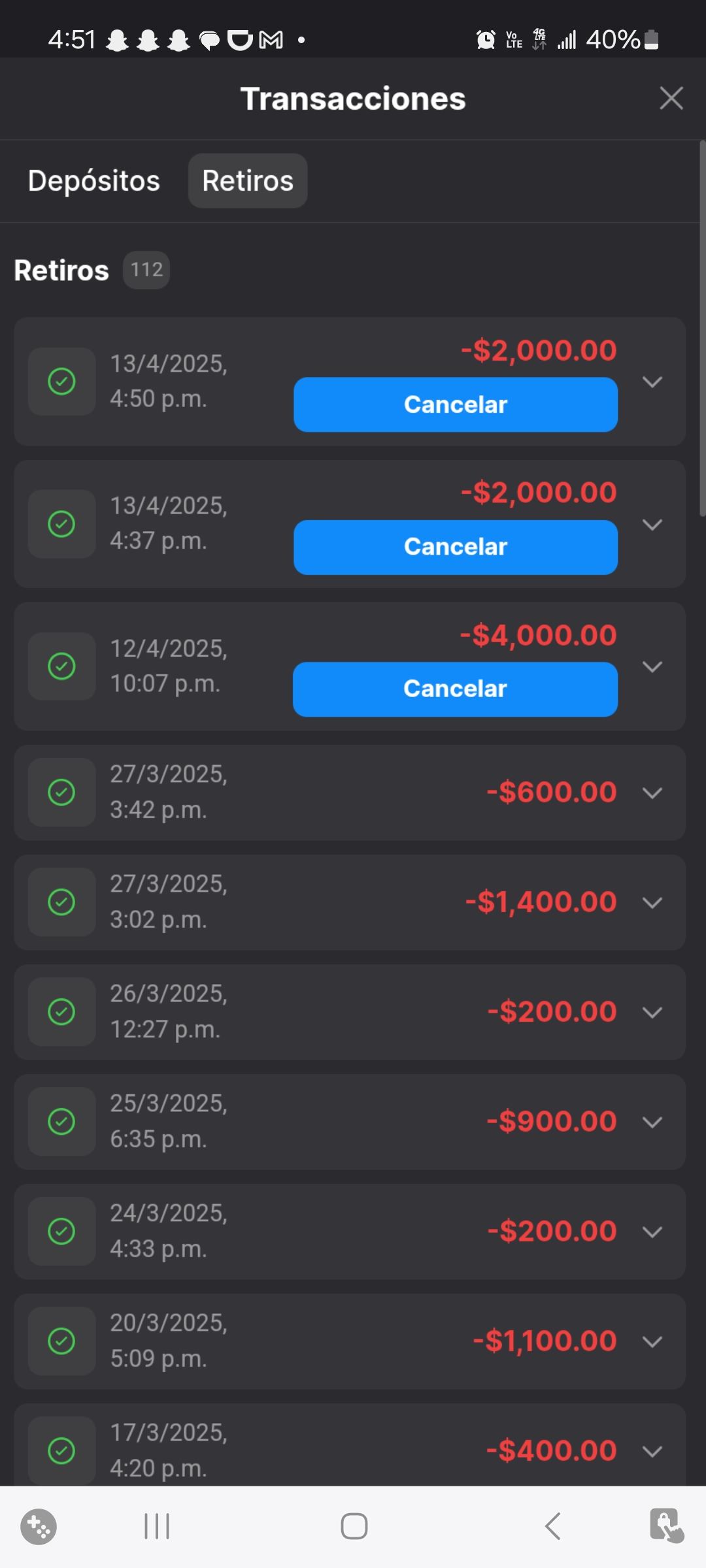Screen dimensions: 706x1568
Task: Tap the game tools icon in navigation bar
Action: [x=39, y=1526]
